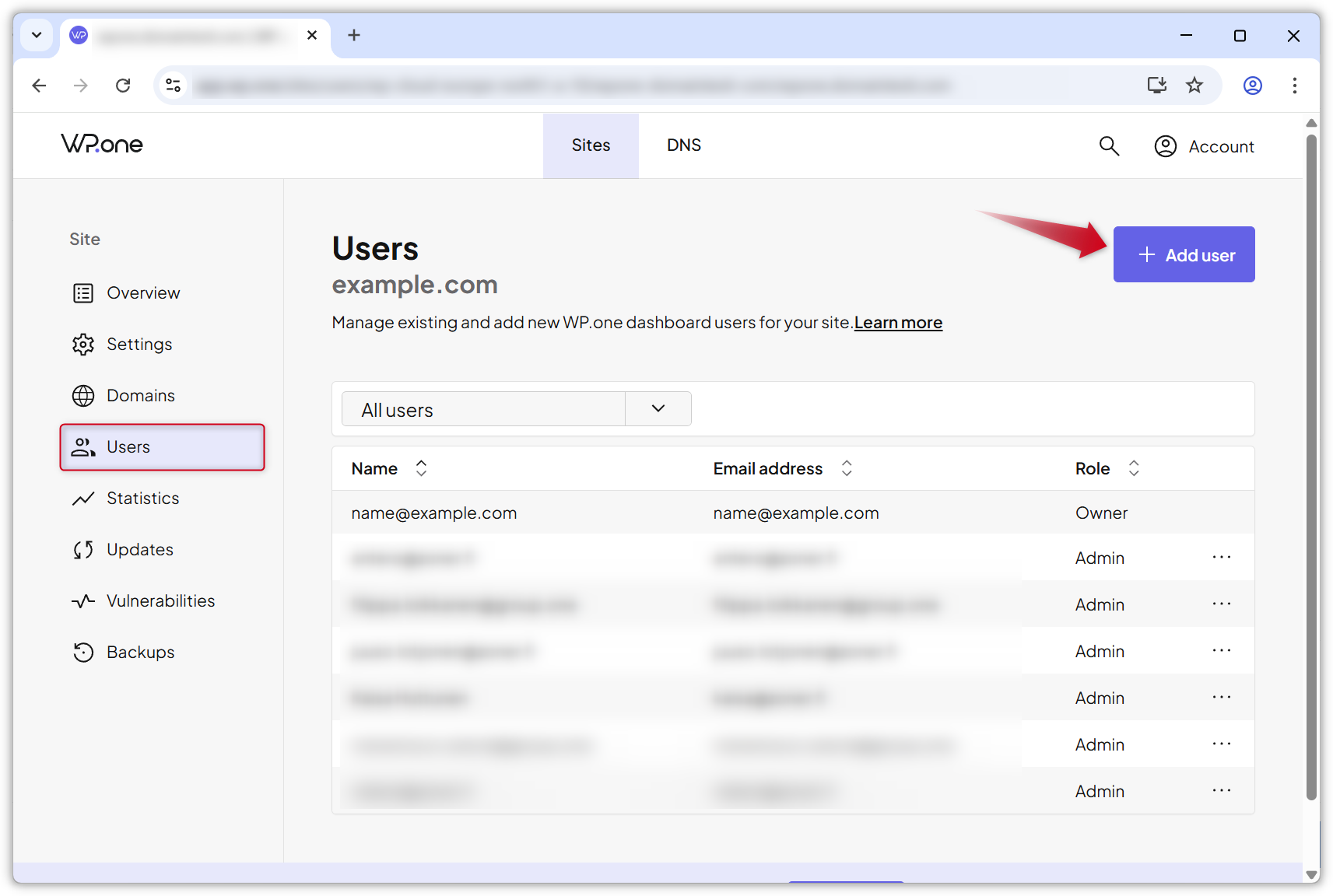The image size is (1333, 896).
Task: Select the Updates refresh icon
Action: pyautogui.click(x=83, y=549)
